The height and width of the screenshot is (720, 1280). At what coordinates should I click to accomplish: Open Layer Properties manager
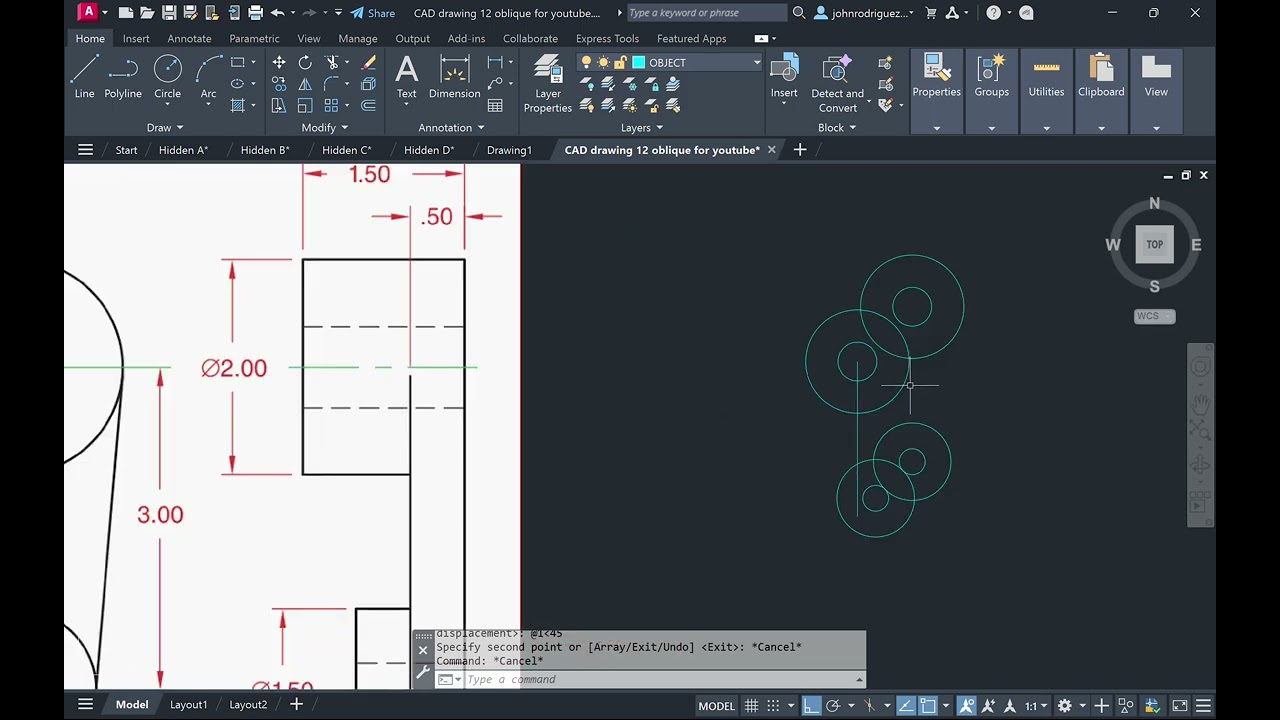click(x=548, y=84)
